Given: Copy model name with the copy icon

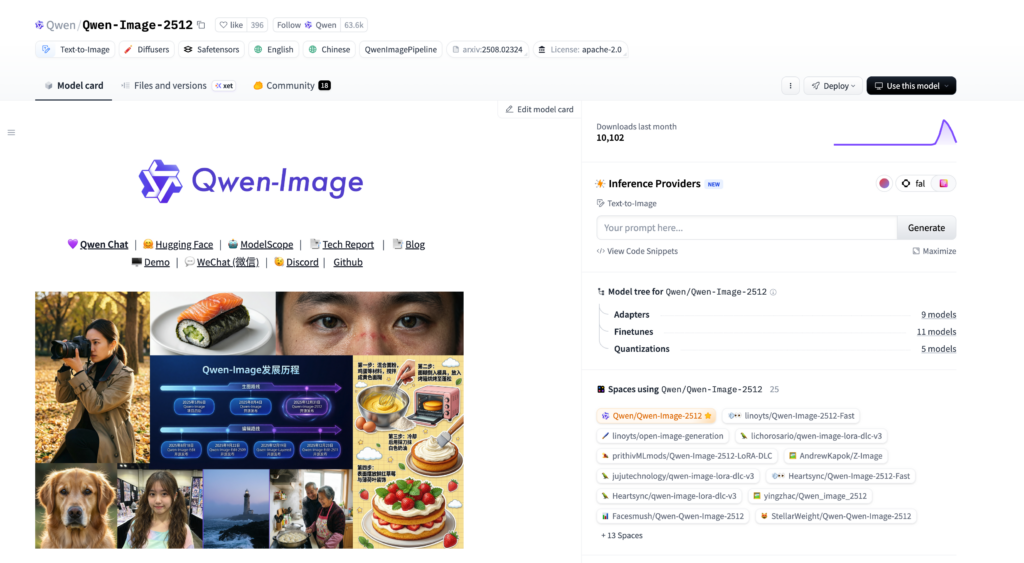Looking at the screenshot, I should click(201, 25).
